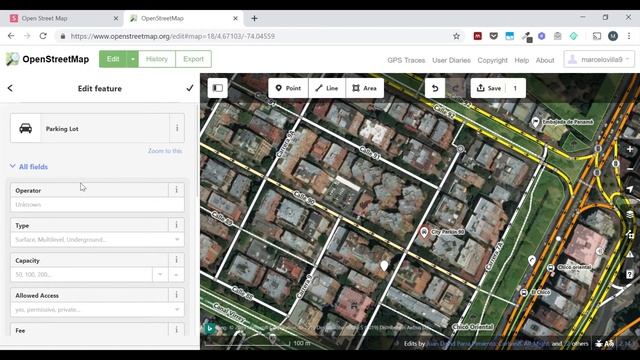Confirm edits with the checkmark icon
The image size is (640, 360).
click(190, 88)
